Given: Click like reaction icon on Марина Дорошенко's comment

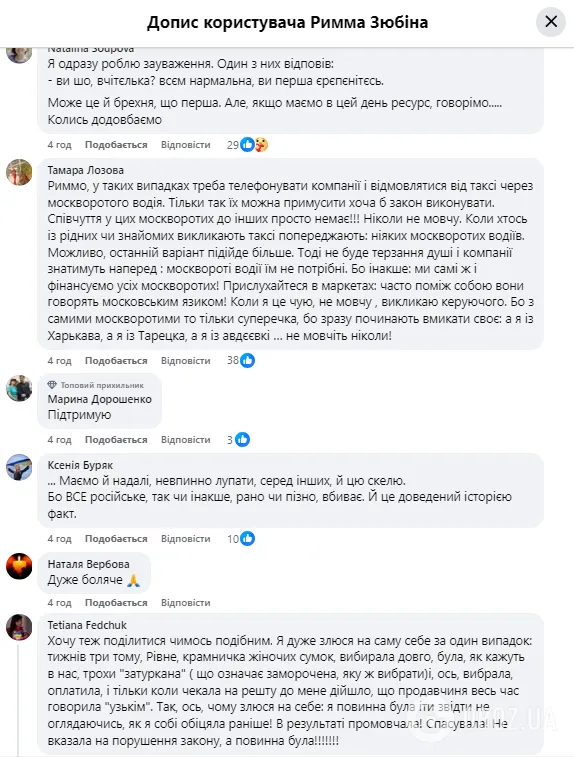Looking at the screenshot, I should tap(242, 440).
